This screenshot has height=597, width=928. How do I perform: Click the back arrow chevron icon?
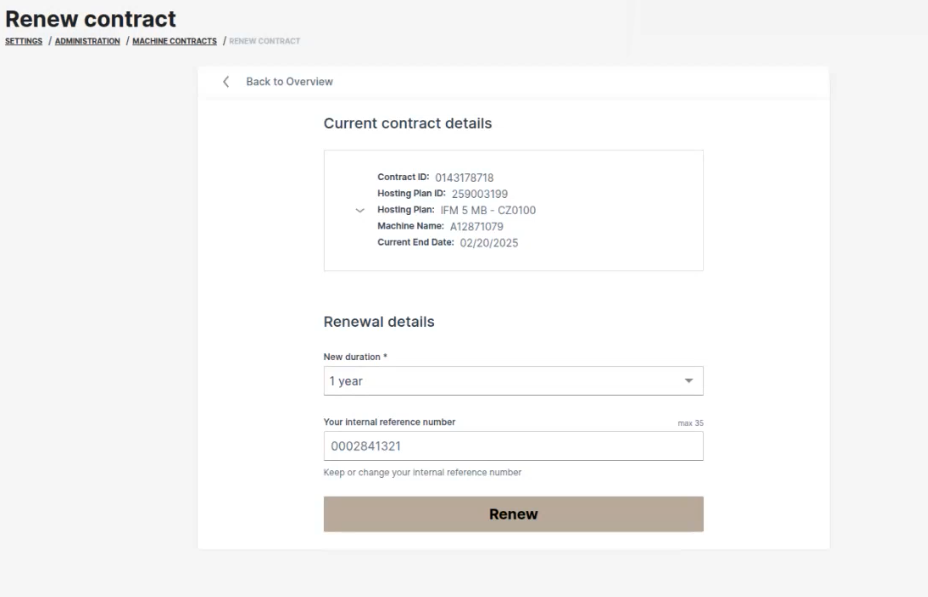[x=226, y=82]
